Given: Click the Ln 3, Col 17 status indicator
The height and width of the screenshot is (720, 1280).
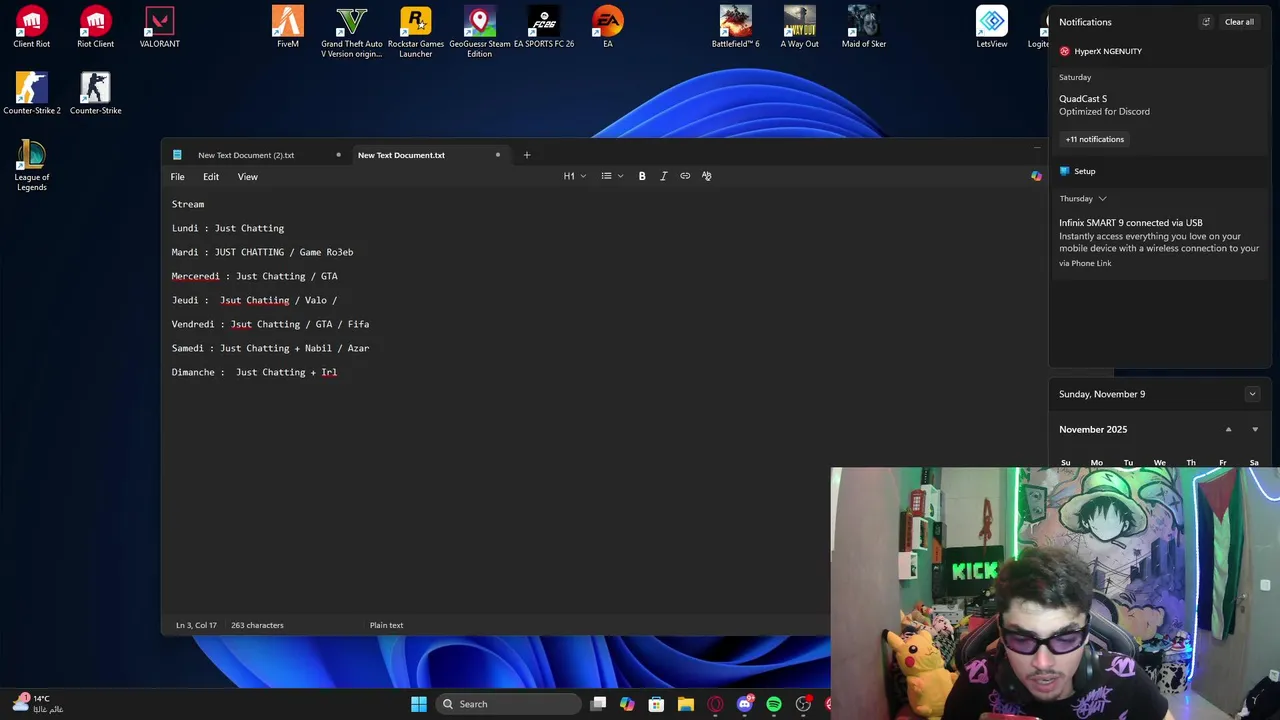Looking at the screenshot, I should pyautogui.click(x=196, y=625).
